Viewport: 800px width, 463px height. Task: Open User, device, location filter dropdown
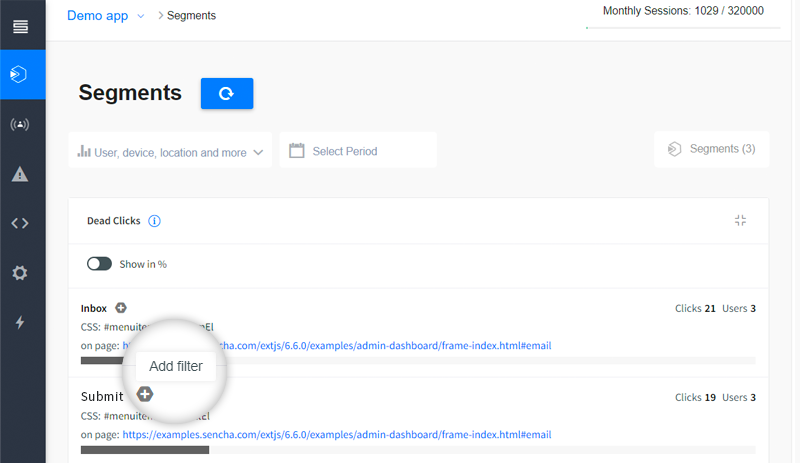click(170, 152)
